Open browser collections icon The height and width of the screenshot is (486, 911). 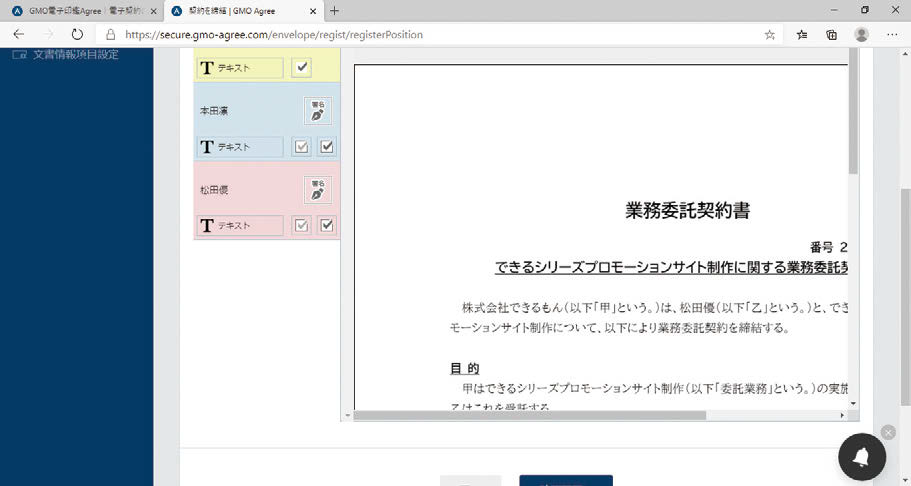[831, 35]
